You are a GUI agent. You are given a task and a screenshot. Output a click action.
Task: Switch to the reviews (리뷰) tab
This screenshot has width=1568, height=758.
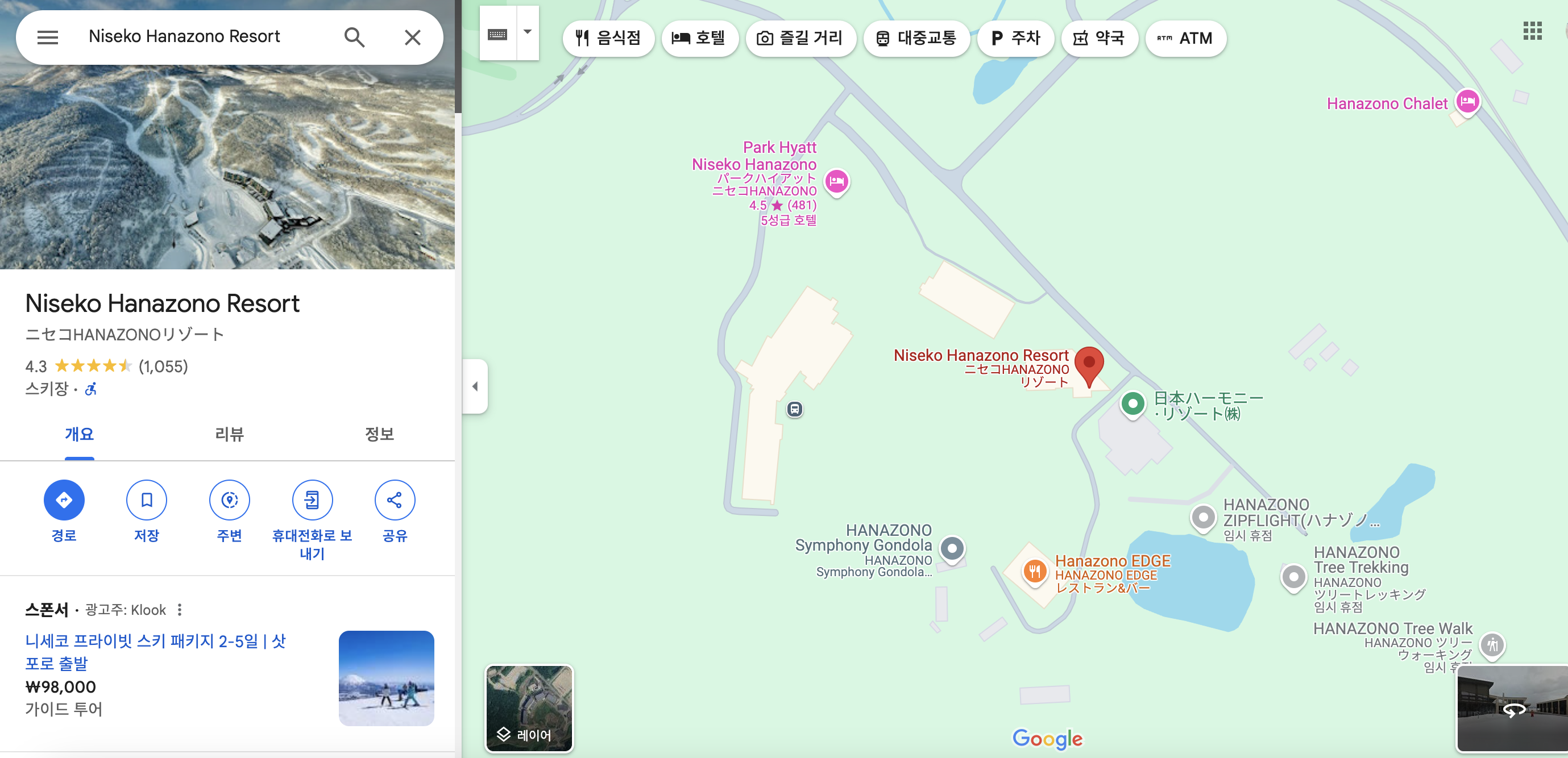coord(230,434)
